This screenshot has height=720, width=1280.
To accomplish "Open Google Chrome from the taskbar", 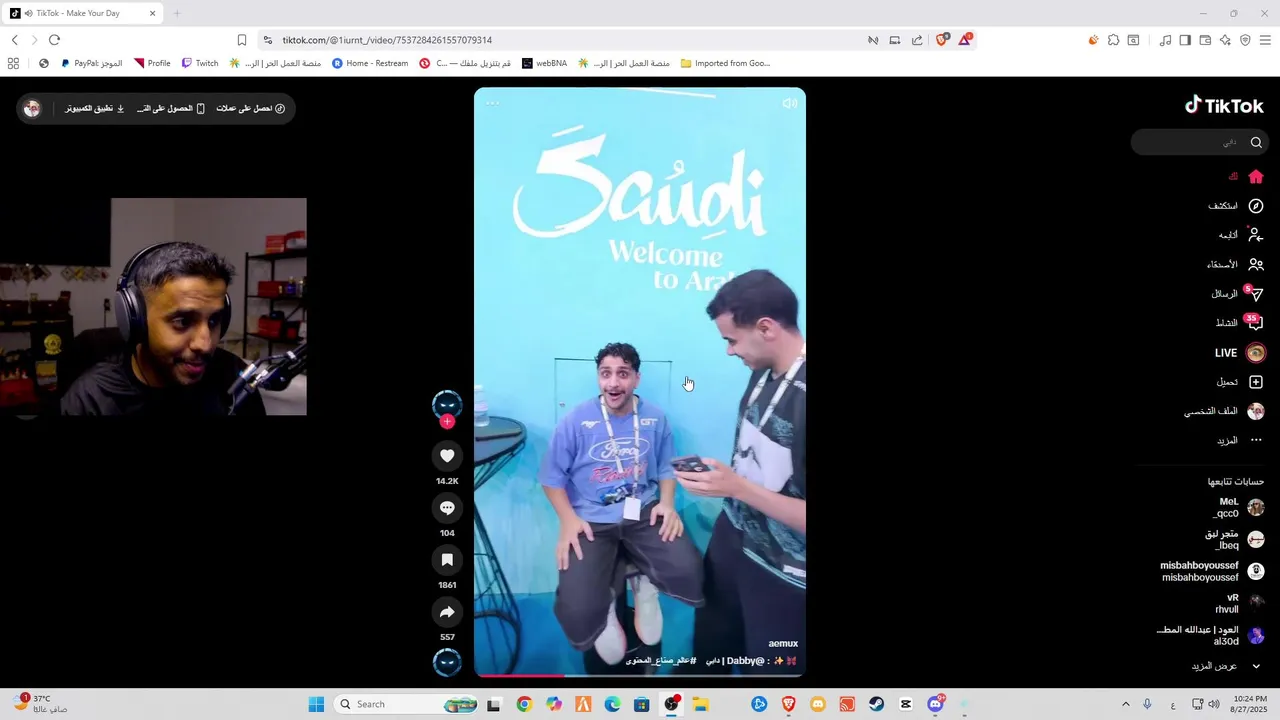I will tap(524, 704).
